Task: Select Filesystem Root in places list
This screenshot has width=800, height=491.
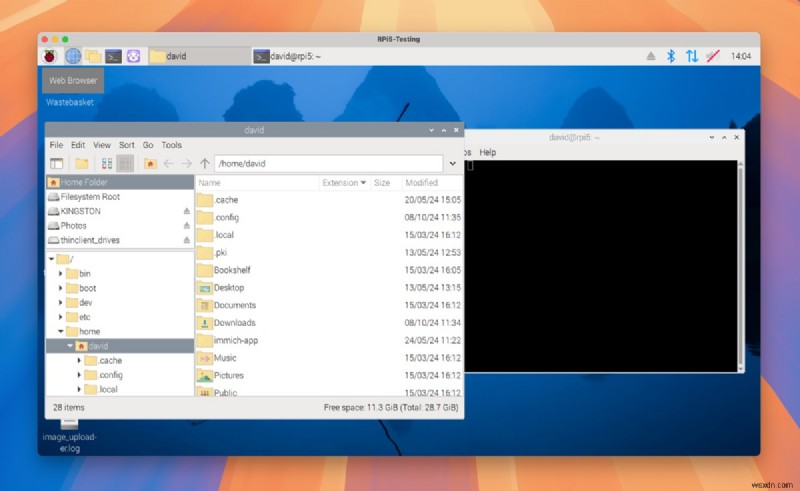Action: (x=120, y=197)
